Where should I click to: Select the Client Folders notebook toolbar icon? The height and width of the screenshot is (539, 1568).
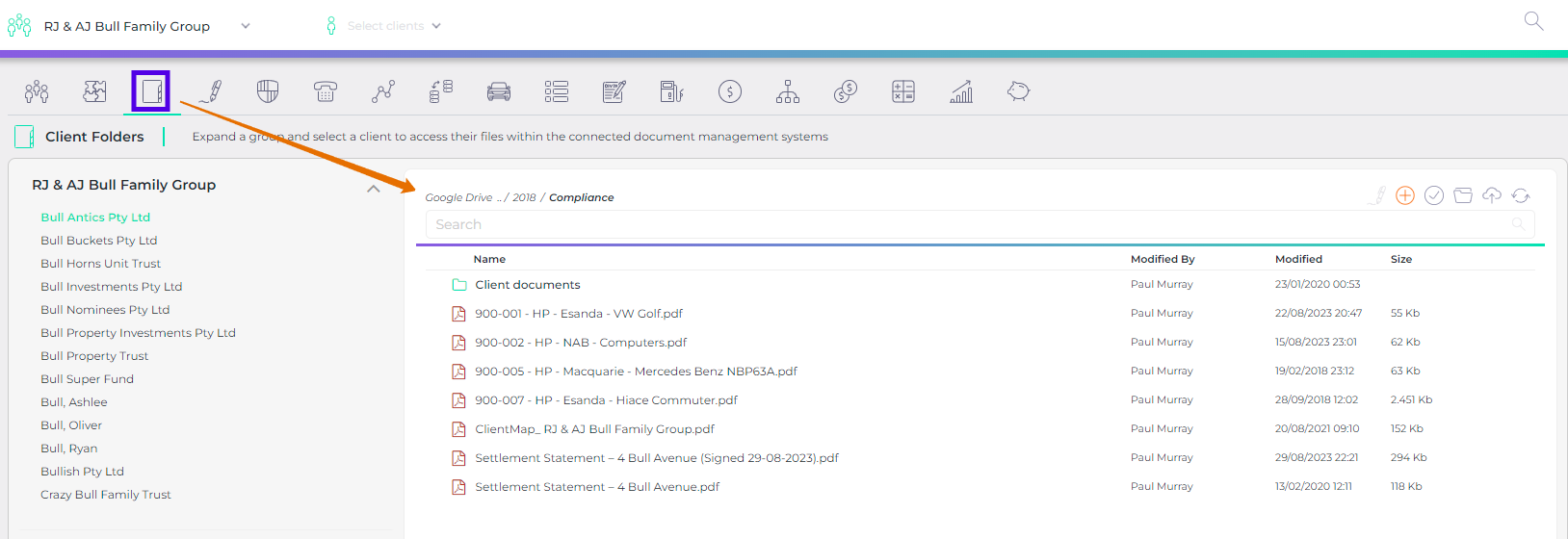coord(151,91)
